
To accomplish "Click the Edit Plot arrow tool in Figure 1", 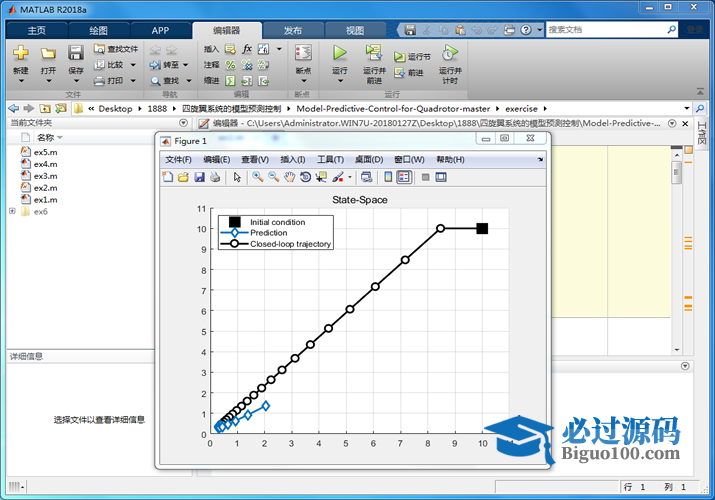I will [x=237, y=177].
